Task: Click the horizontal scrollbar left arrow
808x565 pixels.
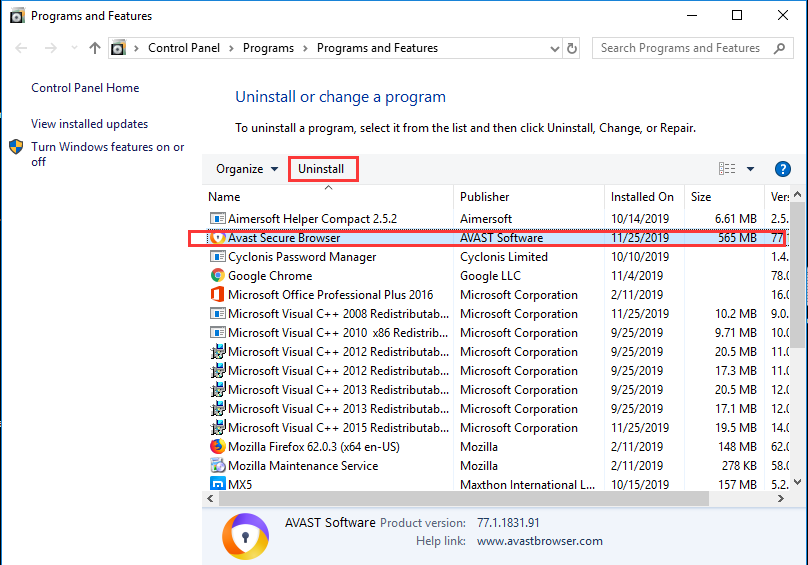Action: (210, 498)
